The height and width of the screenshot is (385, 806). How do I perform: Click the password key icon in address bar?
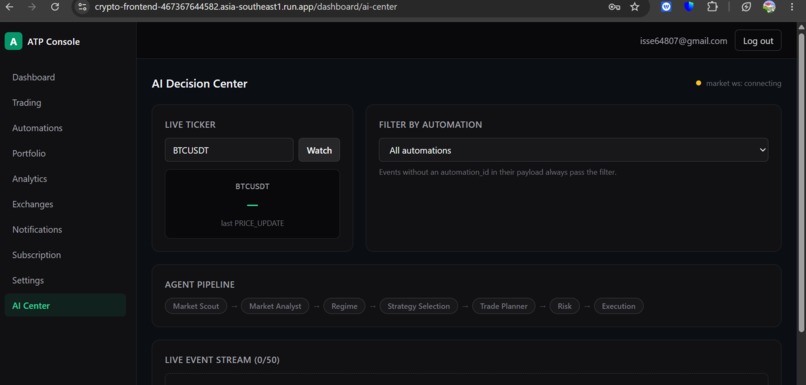pos(614,7)
